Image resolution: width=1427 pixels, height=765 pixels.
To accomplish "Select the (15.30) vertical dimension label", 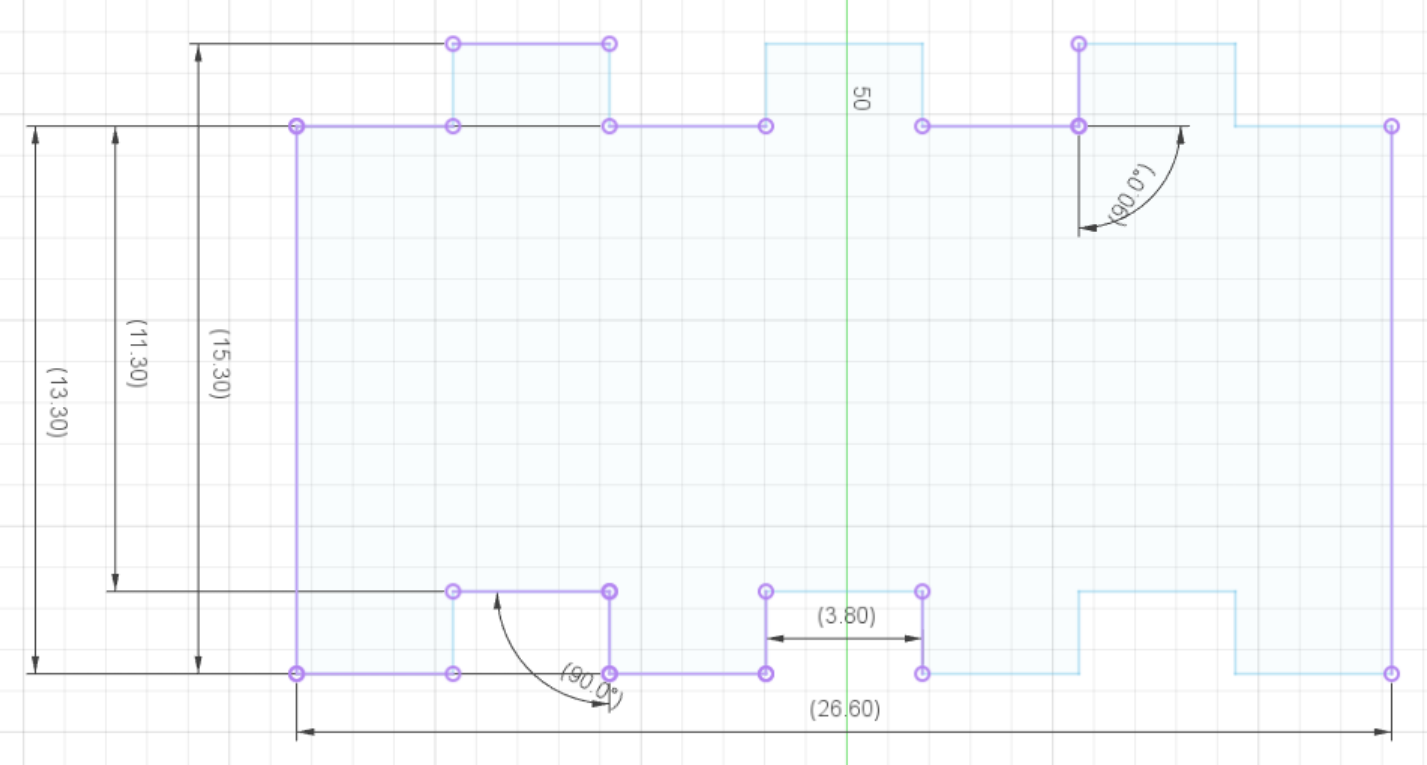I will point(220,364).
